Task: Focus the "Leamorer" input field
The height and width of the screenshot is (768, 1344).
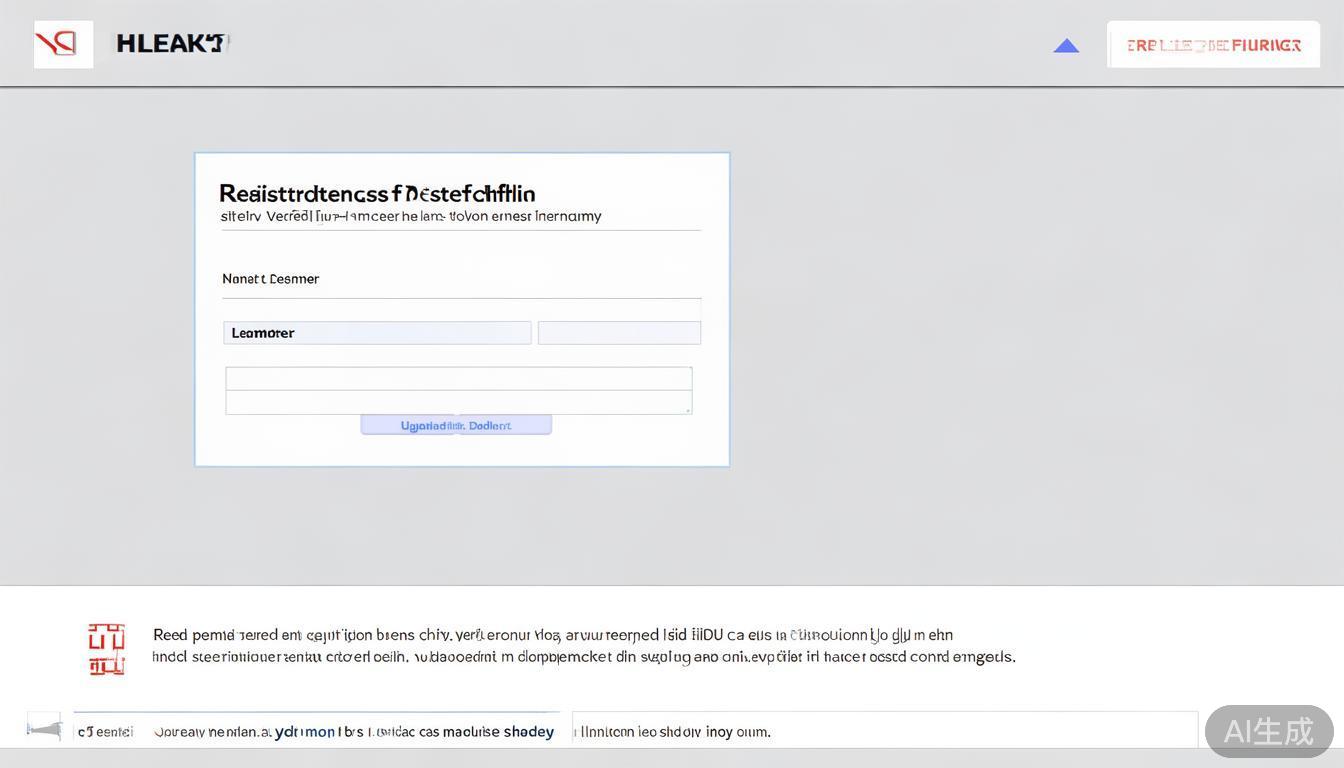Action: tap(377, 333)
